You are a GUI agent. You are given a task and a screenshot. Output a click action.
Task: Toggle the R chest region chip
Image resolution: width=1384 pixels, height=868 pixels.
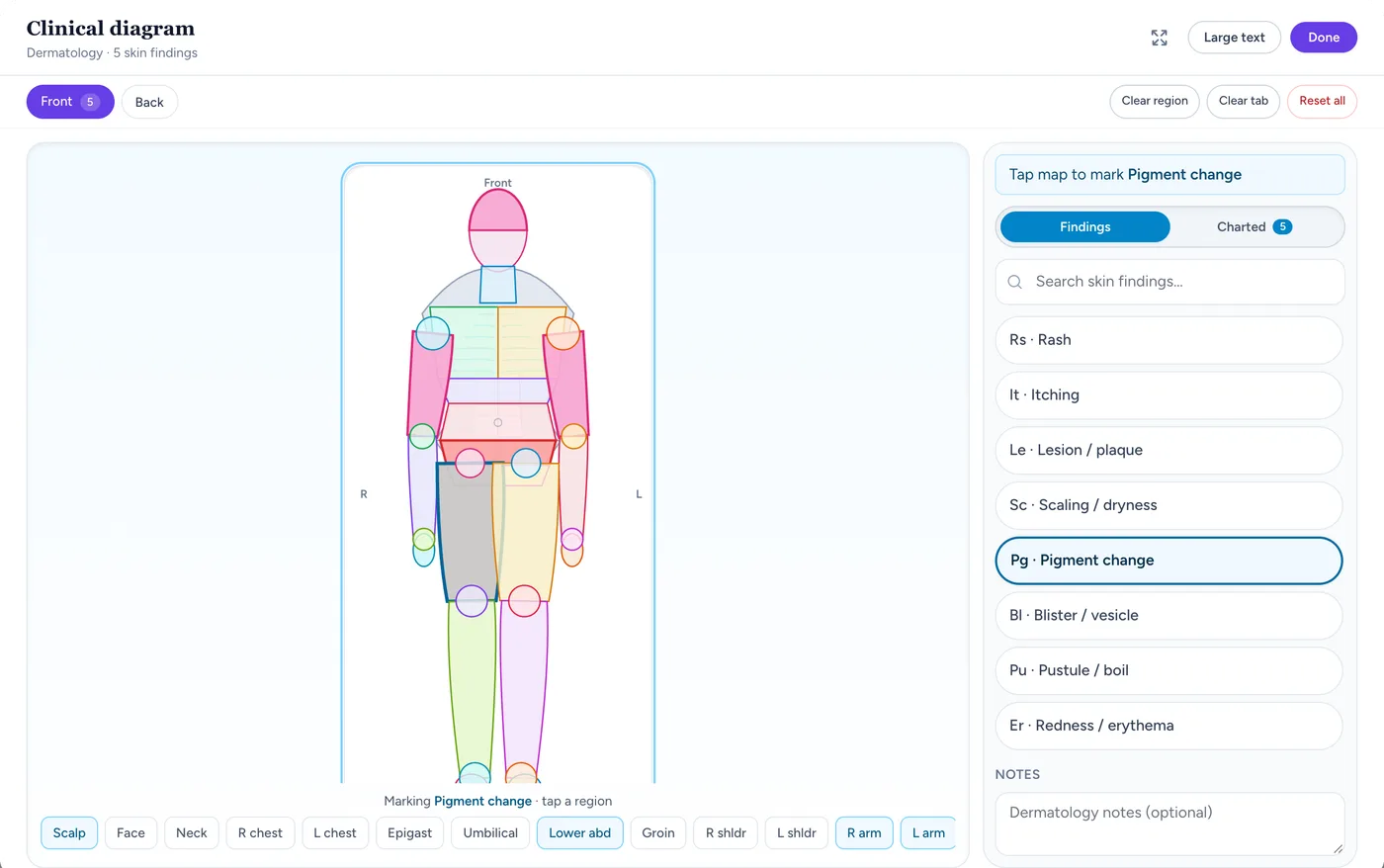pos(260,833)
